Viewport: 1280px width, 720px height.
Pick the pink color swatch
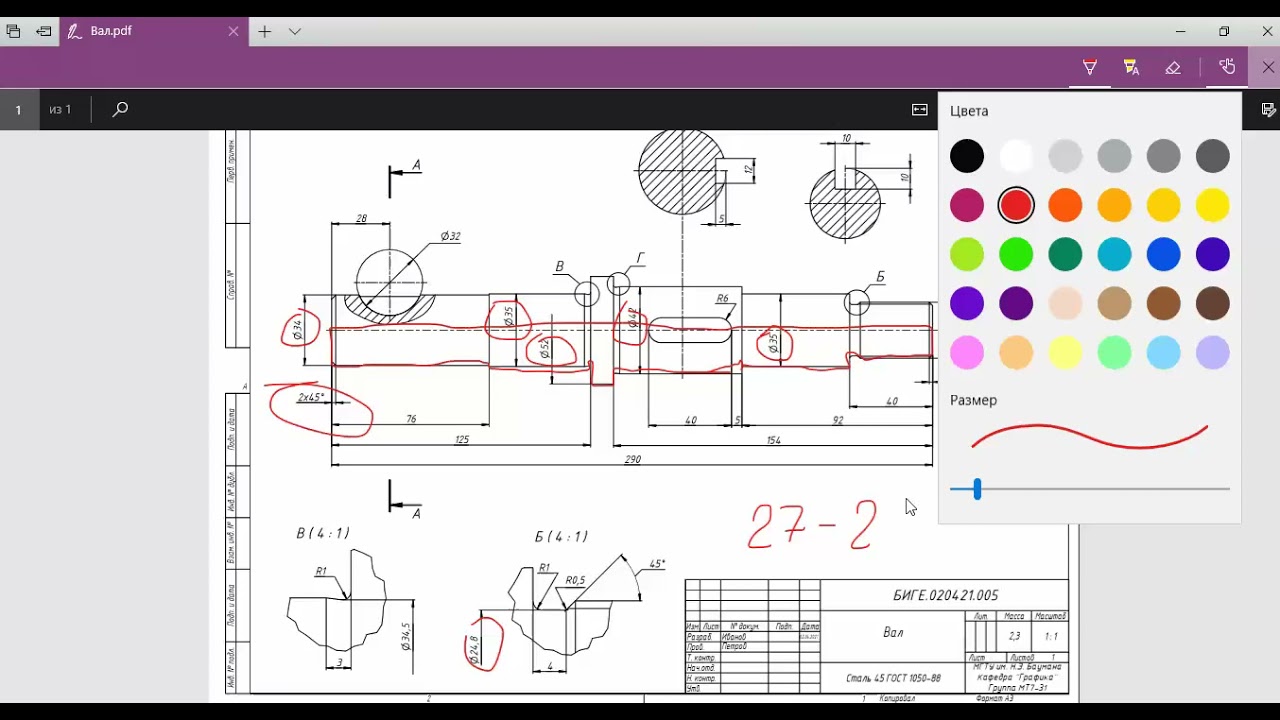967,352
